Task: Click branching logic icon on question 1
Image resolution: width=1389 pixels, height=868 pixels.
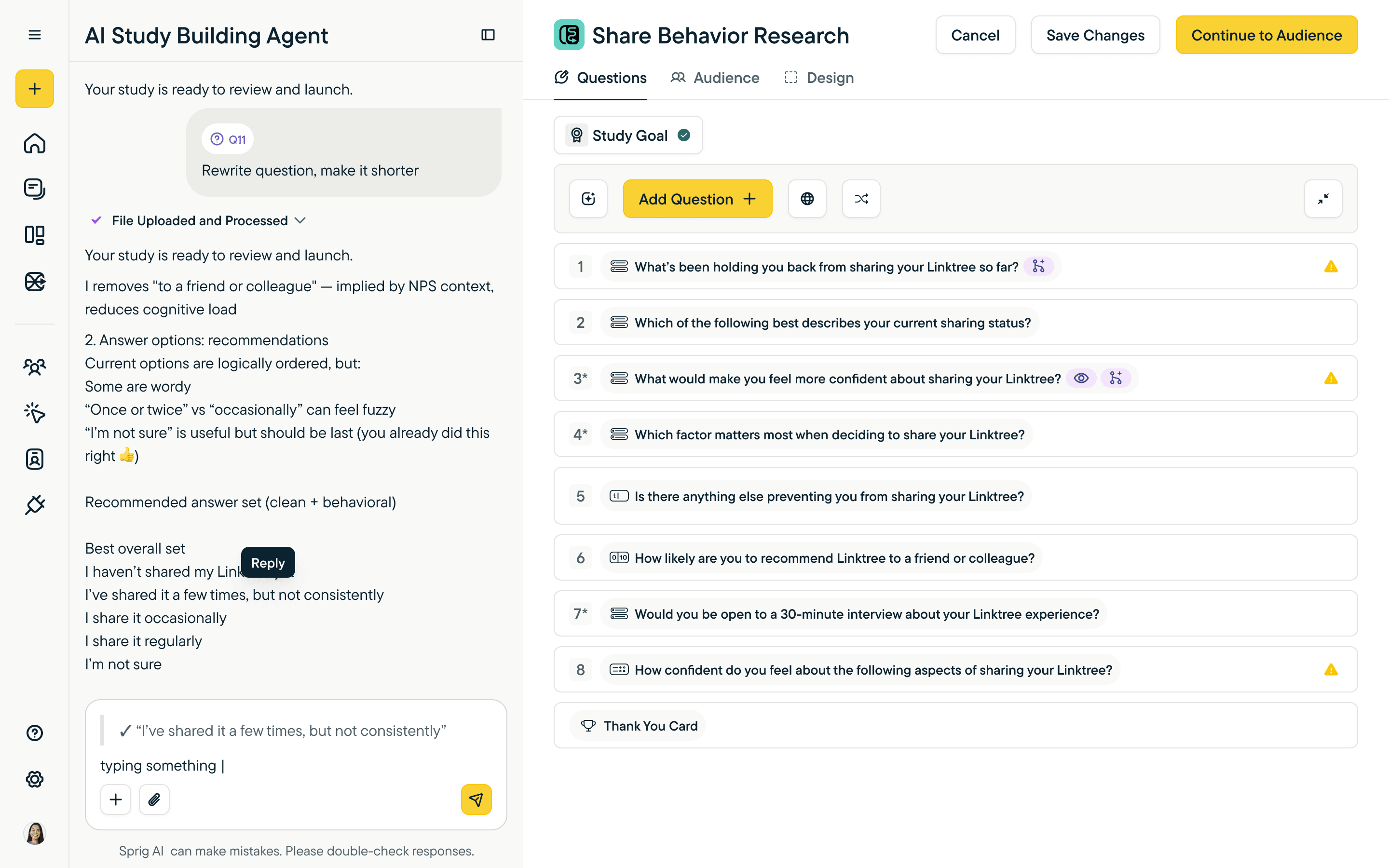Action: pyautogui.click(x=1039, y=266)
